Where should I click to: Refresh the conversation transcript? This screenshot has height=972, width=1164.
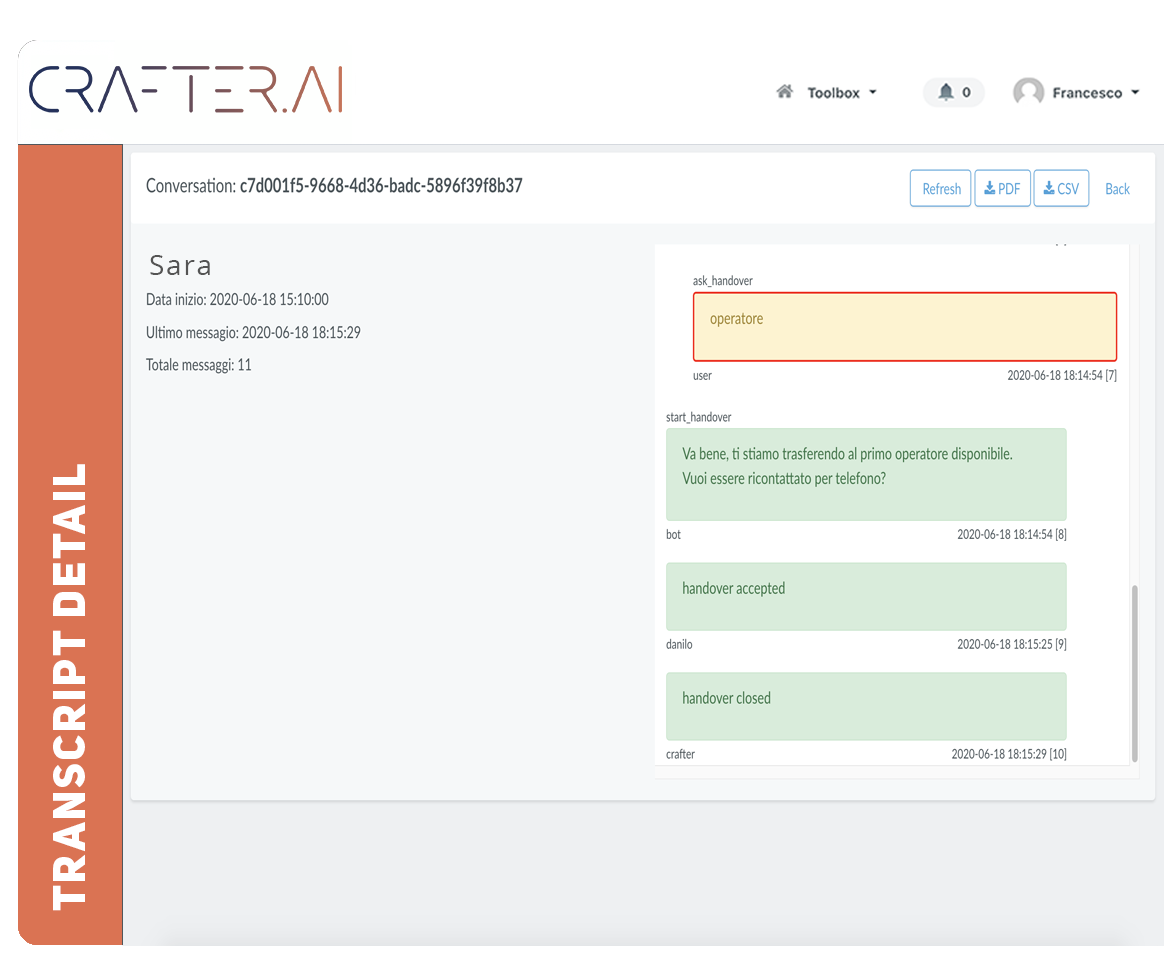(941, 189)
